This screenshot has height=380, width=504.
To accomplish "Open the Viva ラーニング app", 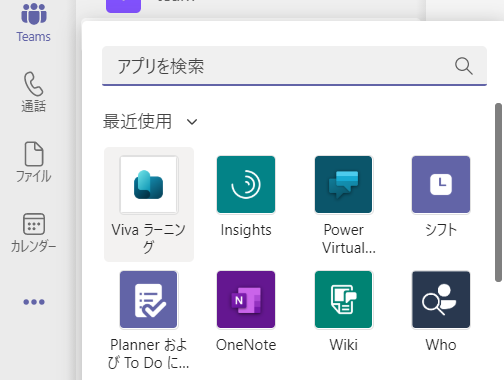I will click(x=149, y=204).
